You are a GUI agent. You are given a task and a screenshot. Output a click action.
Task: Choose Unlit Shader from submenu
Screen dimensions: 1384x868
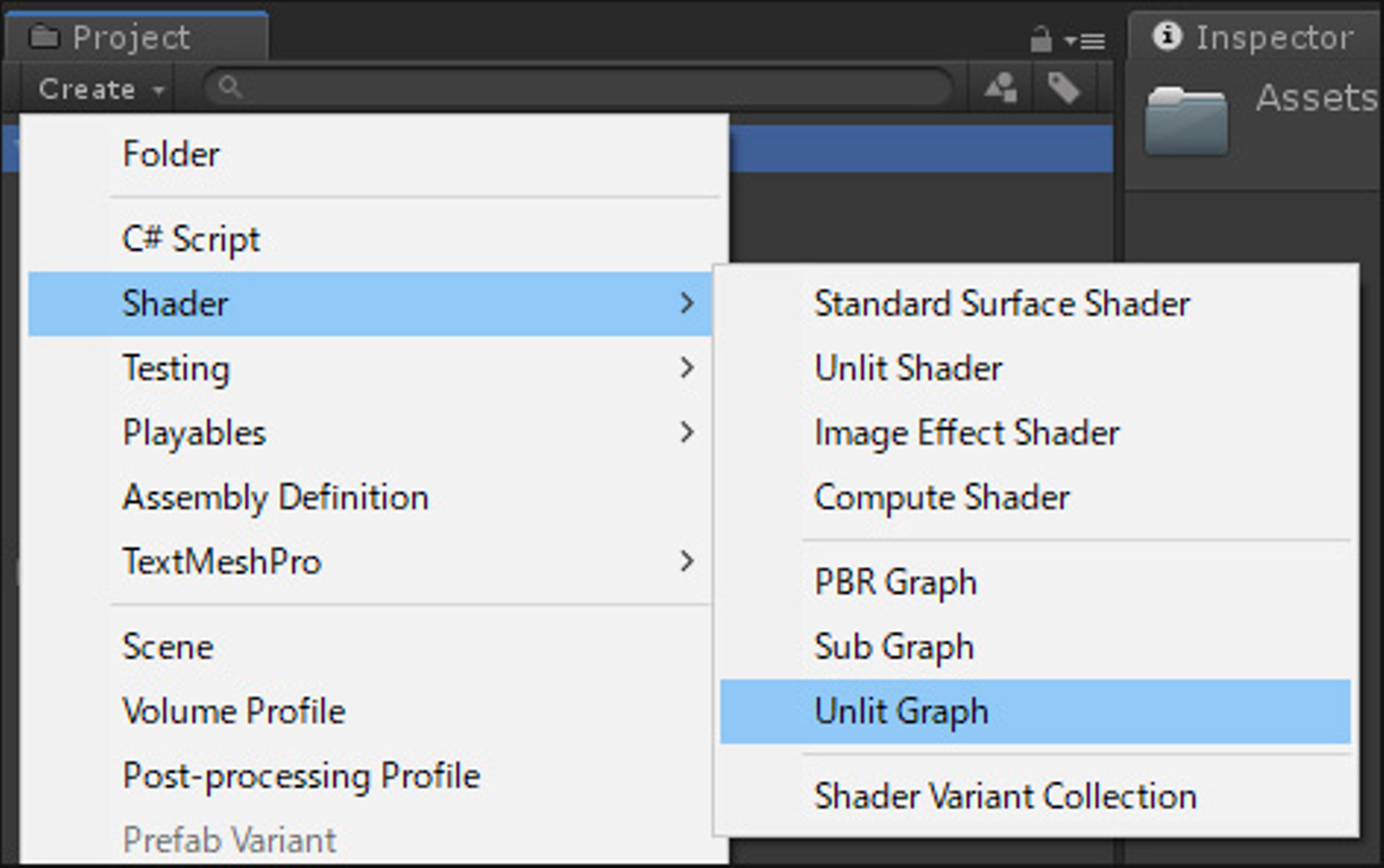(1035, 368)
